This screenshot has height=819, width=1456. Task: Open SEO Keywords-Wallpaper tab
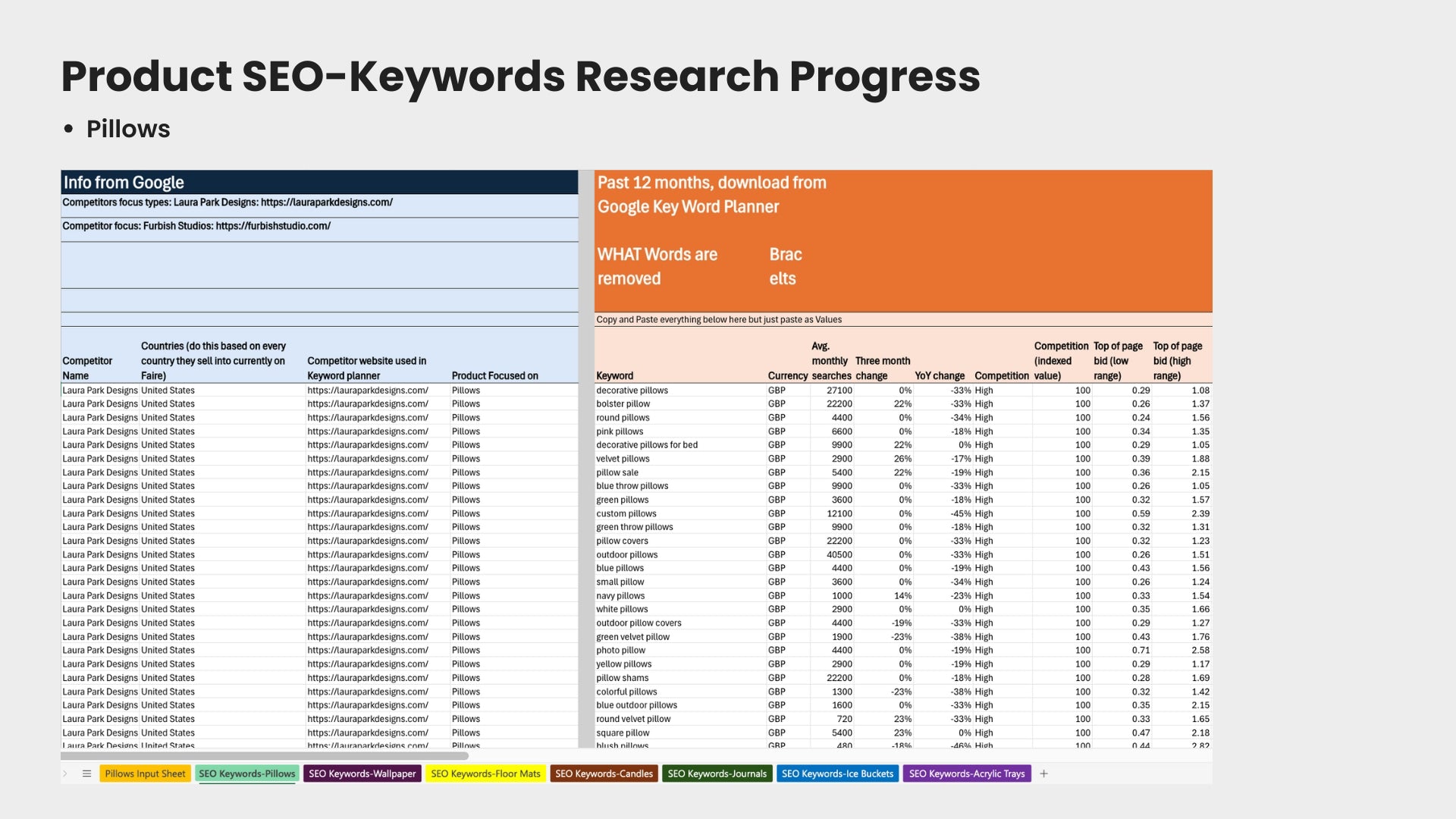coord(362,773)
